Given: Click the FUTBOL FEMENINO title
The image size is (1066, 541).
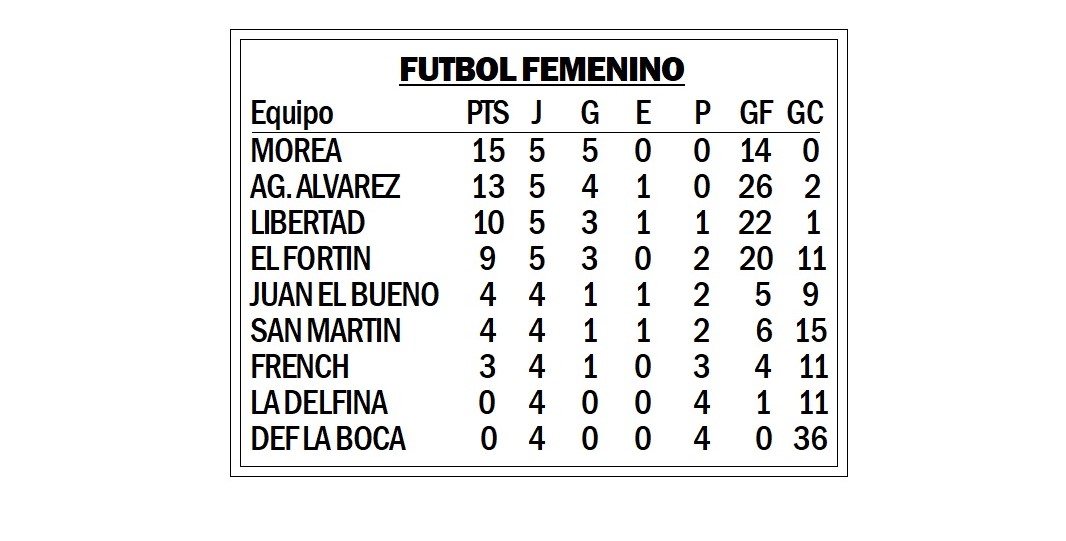Looking at the screenshot, I should point(541,70).
